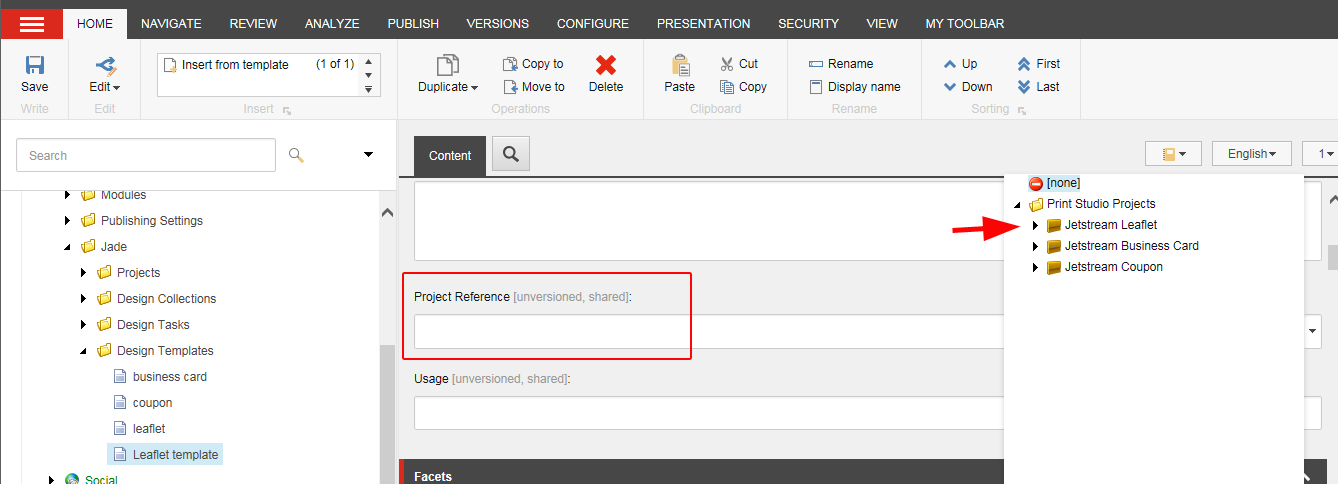Select the [none] option
The width and height of the screenshot is (1338, 484).
pos(1063,183)
